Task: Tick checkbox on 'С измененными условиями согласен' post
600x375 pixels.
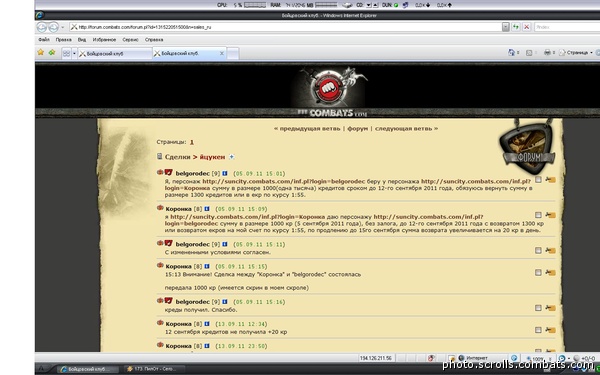Action: [538, 250]
